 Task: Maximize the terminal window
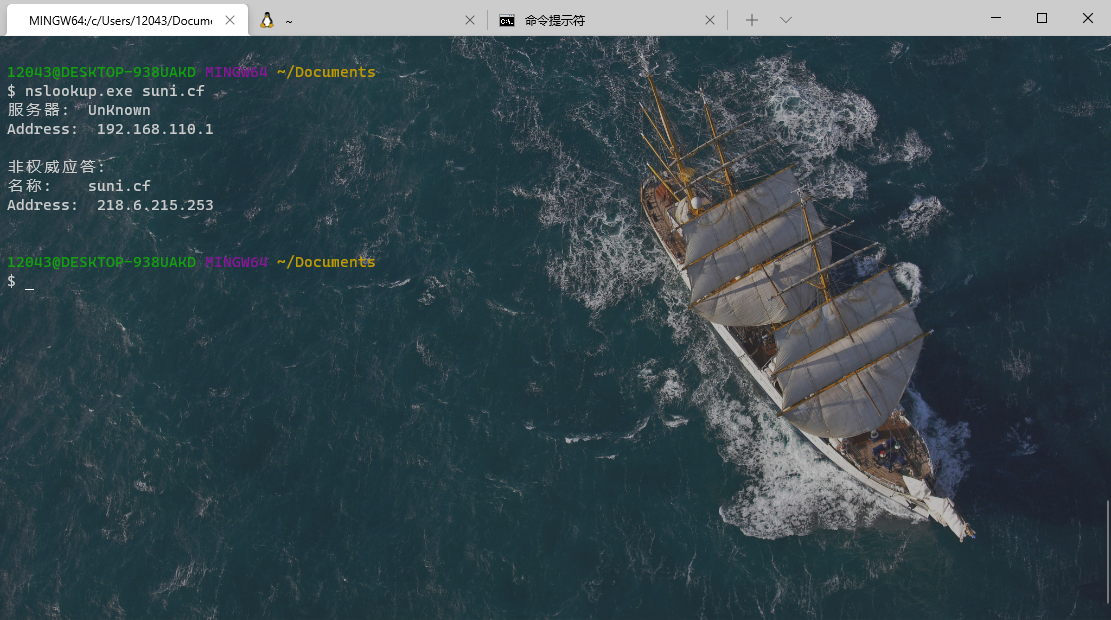click(x=1042, y=18)
